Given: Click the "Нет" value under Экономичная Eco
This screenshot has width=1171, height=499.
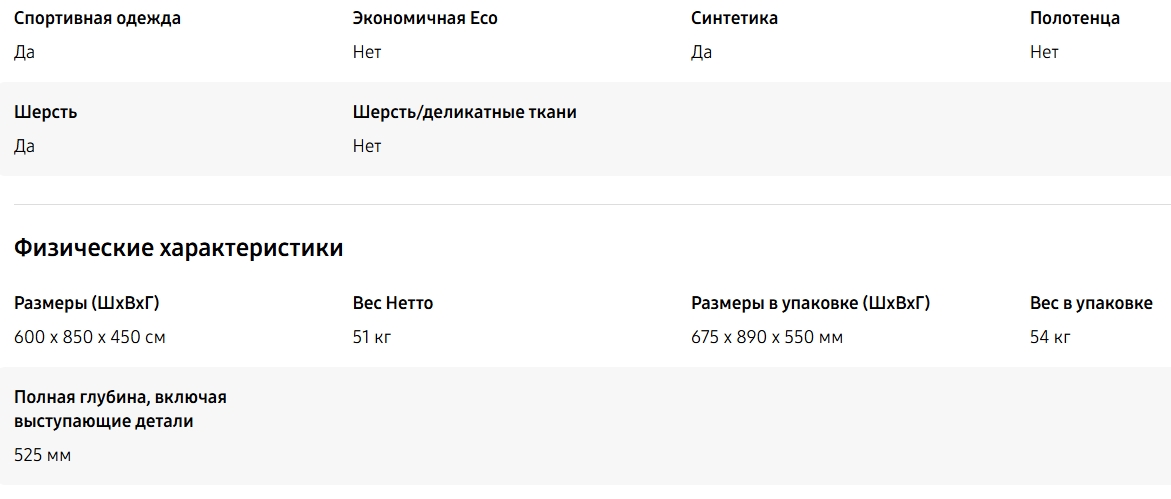Looking at the screenshot, I should [x=367, y=52].
